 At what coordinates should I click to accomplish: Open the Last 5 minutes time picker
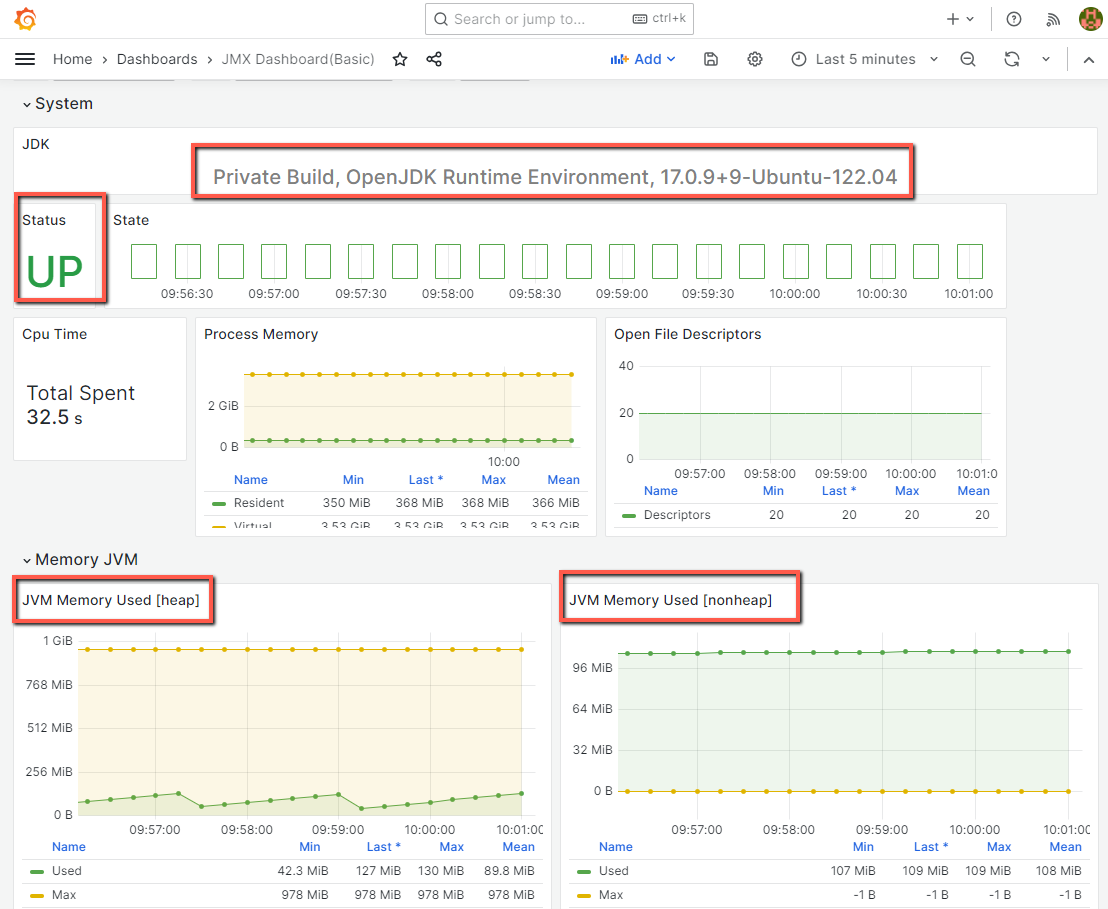865,59
